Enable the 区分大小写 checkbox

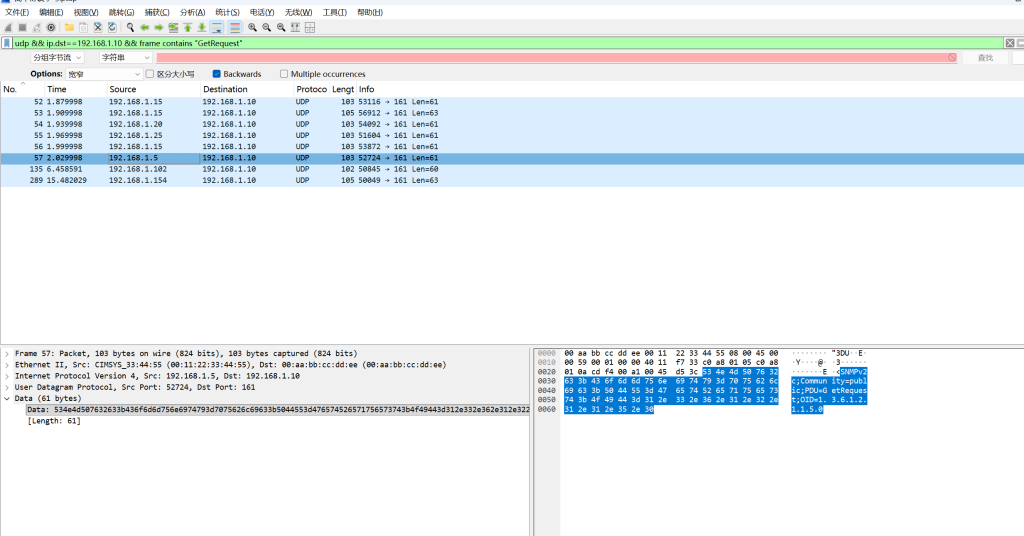pyautogui.click(x=150, y=74)
